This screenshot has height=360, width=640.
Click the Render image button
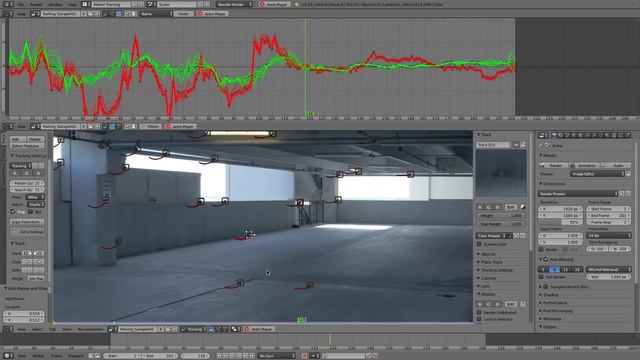[554, 165]
